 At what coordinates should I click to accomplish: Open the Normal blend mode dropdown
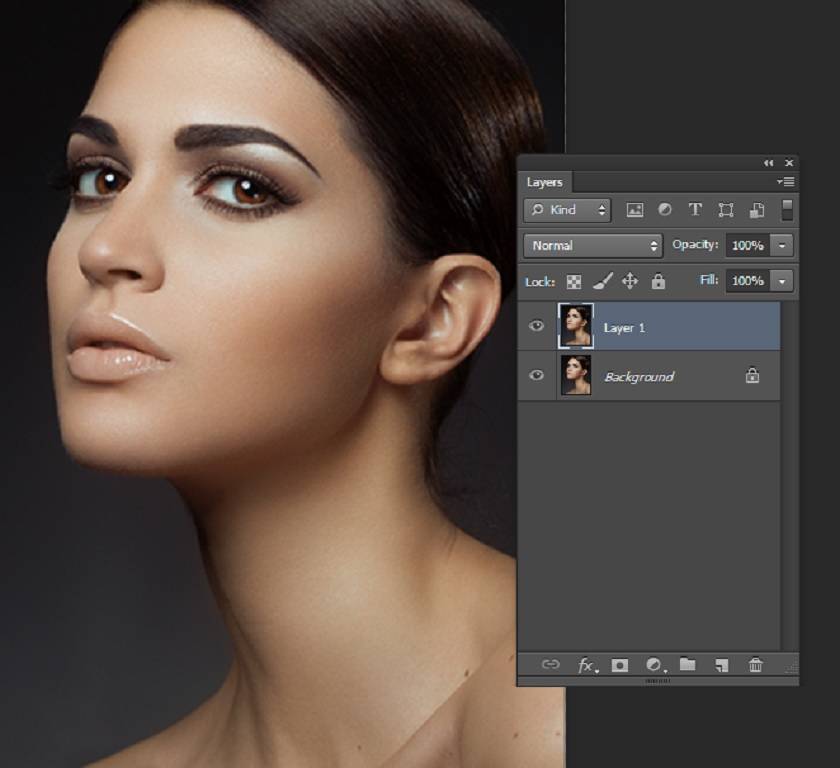click(x=594, y=245)
